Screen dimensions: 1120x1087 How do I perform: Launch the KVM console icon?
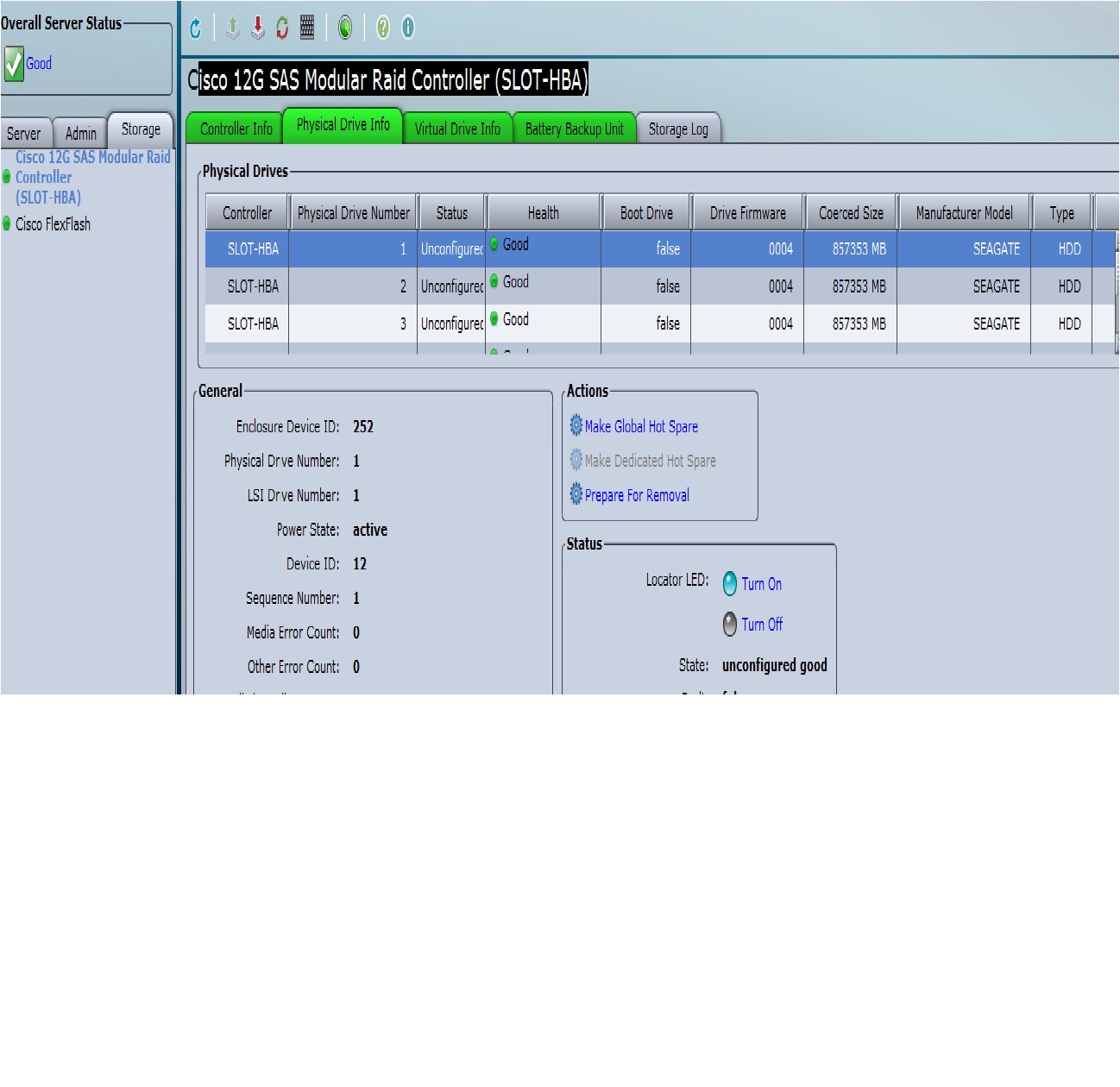307,28
